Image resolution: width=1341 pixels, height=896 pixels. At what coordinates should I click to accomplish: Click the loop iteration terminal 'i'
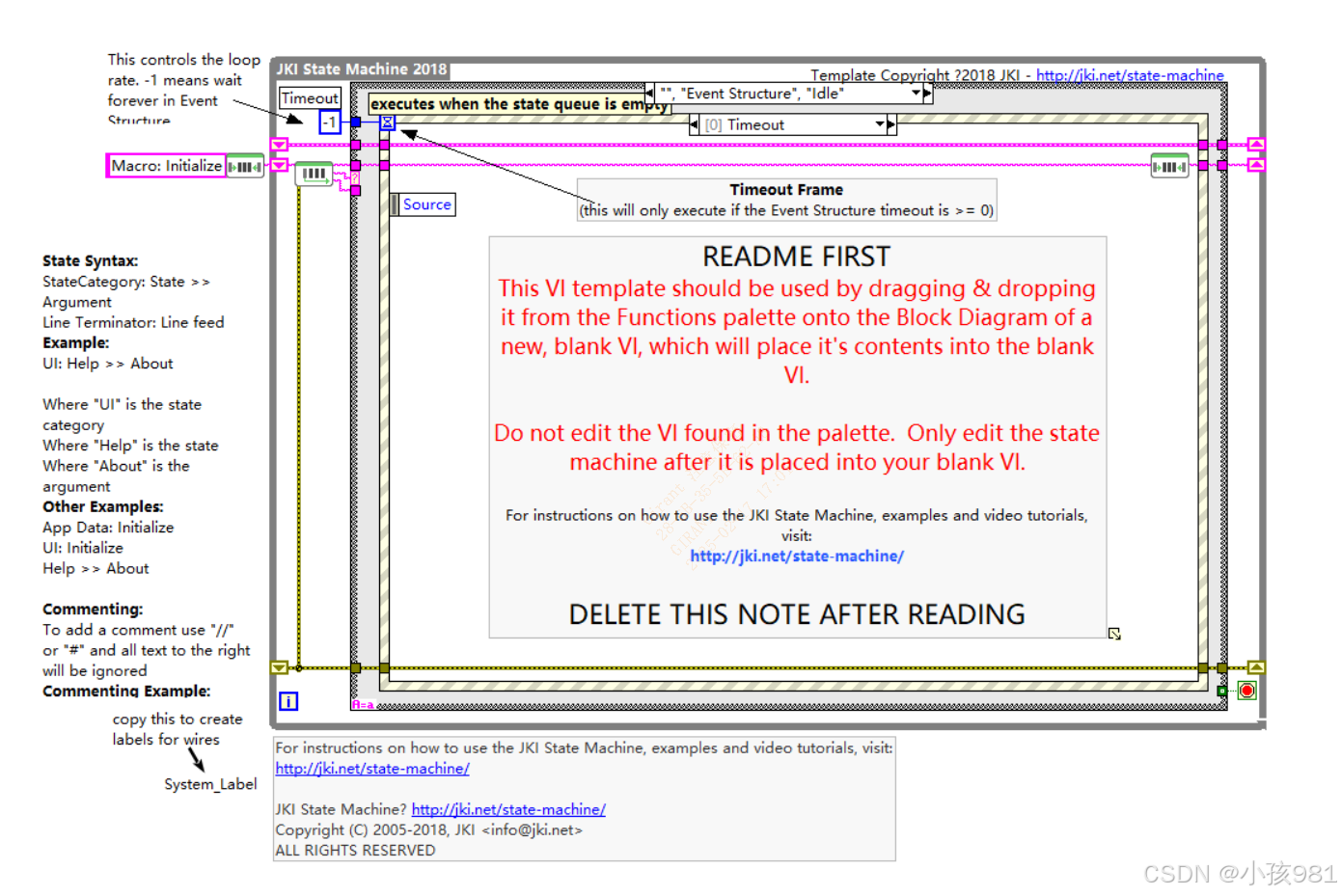288,701
